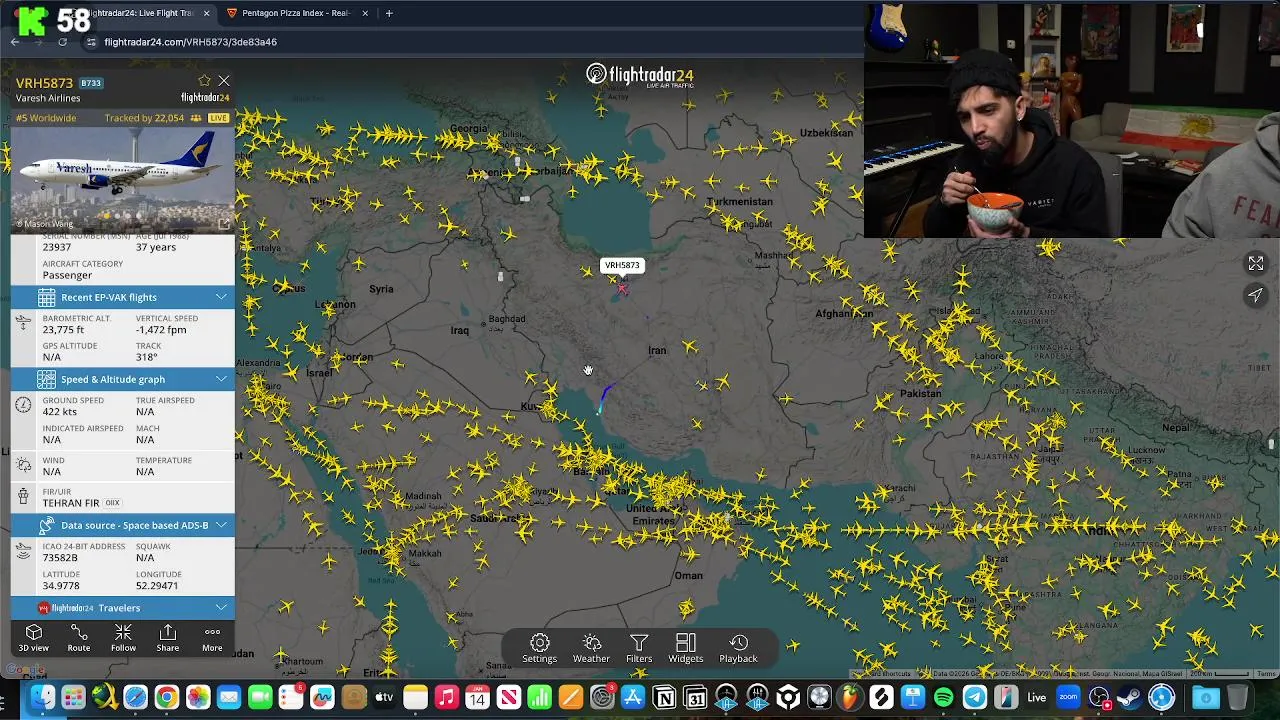Viewport: 1280px width, 720px height.
Task: Click the TEHRAN FIR text
Action: click(71, 503)
